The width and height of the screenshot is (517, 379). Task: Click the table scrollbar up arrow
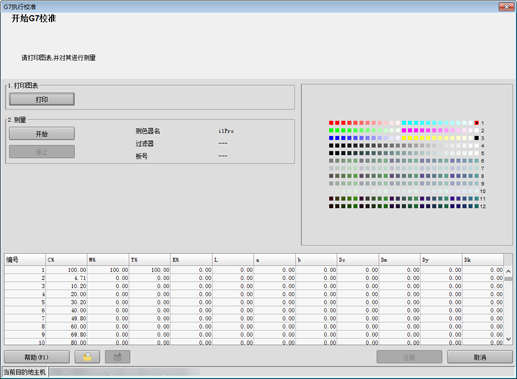pos(508,271)
